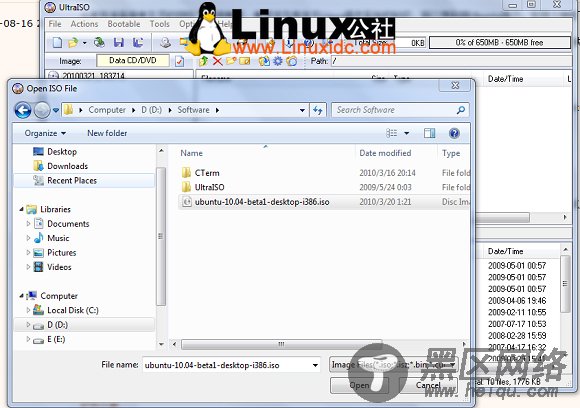Select the UltraISO folder in the file list
Viewport: 580px width, 408px height.
[x=209, y=188]
